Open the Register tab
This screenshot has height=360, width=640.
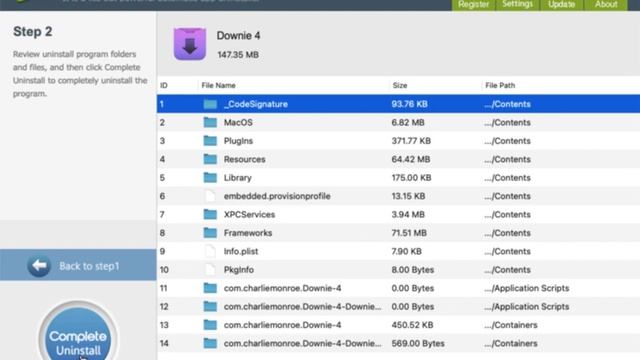[x=473, y=4]
